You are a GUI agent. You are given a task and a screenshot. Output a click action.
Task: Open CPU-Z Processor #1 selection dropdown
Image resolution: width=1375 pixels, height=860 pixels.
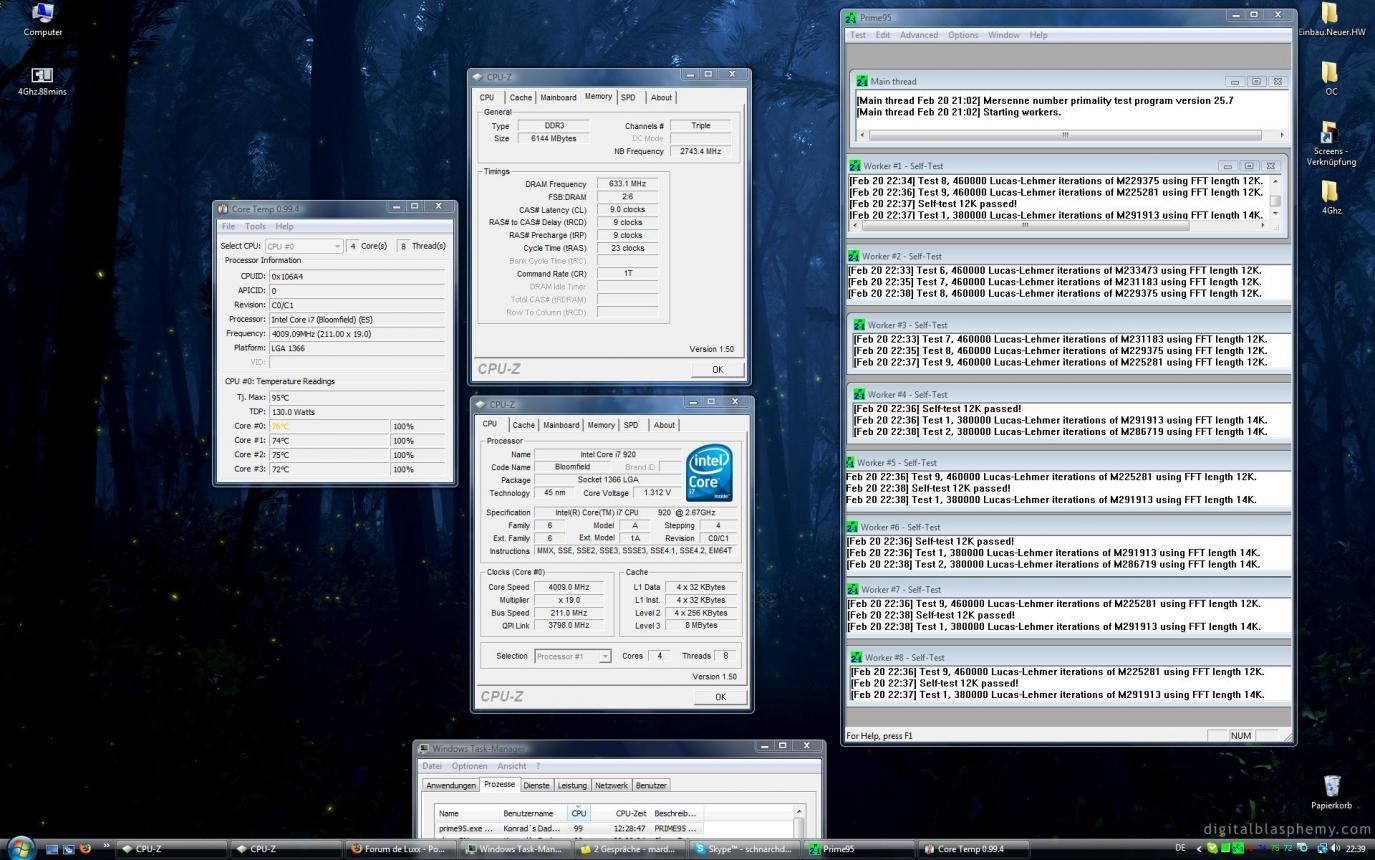(572, 656)
